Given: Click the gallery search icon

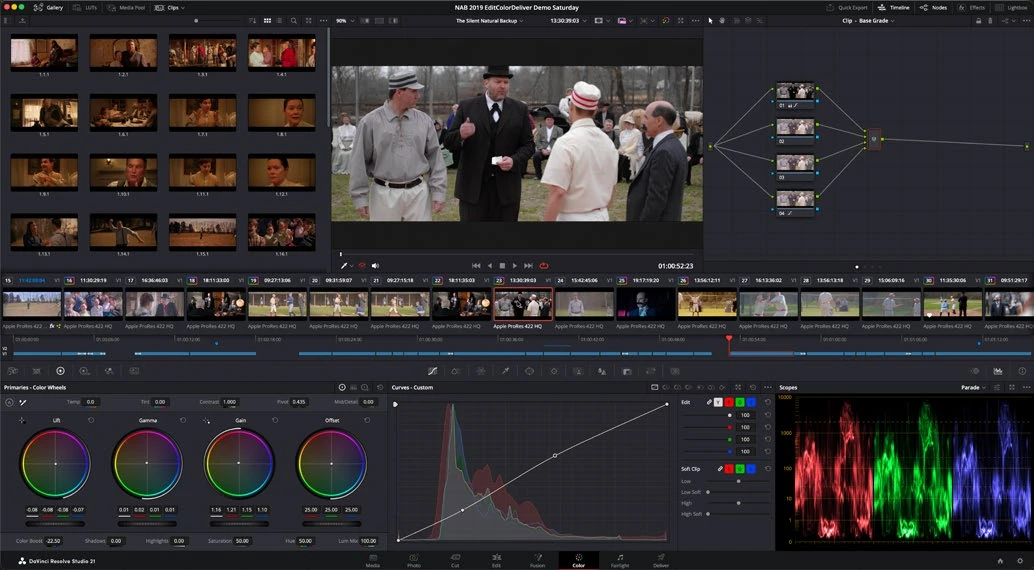Looking at the screenshot, I should tap(294, 20).
